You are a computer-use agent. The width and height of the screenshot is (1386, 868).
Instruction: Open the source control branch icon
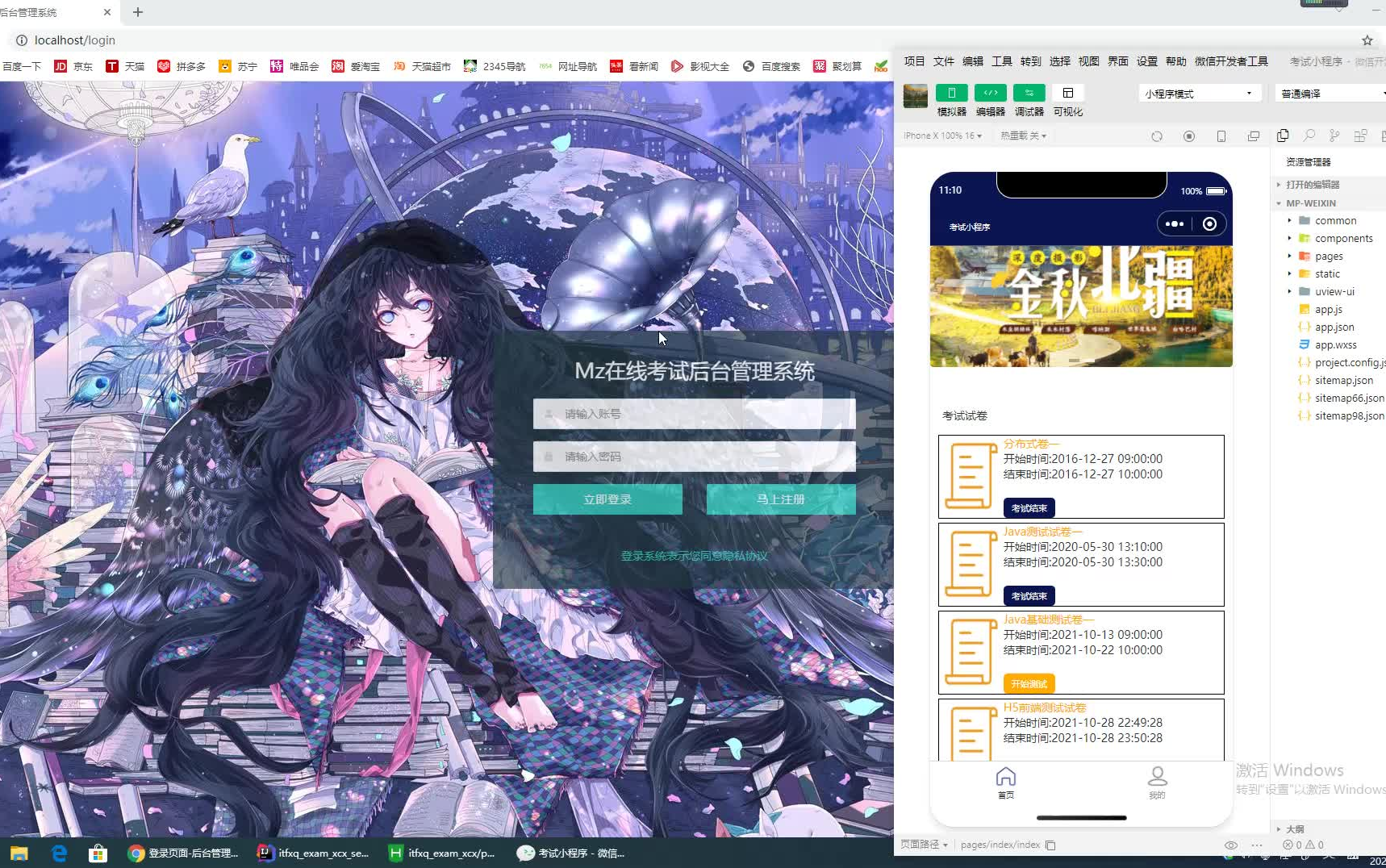(1334, 136)
